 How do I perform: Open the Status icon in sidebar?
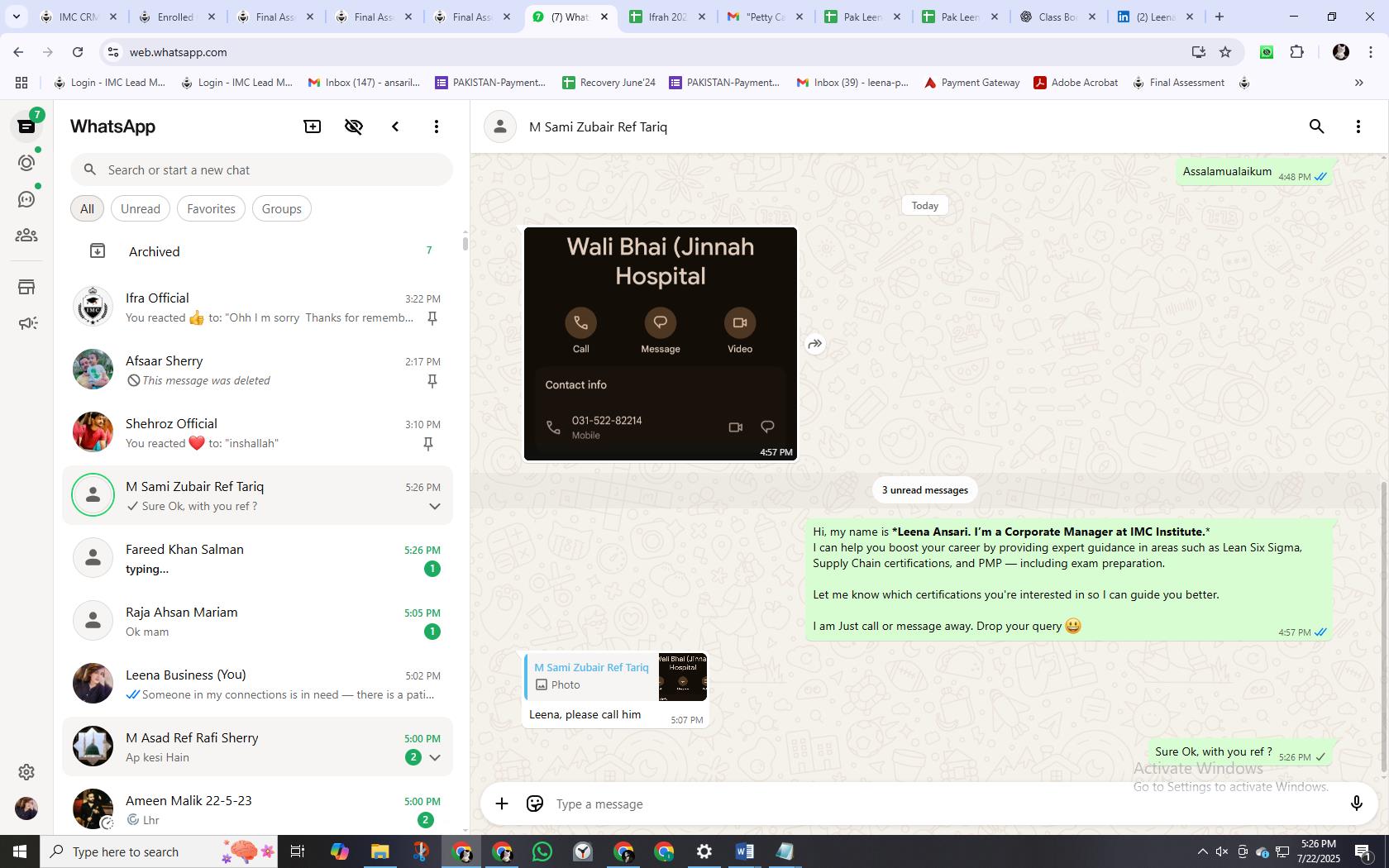[26, 163]
